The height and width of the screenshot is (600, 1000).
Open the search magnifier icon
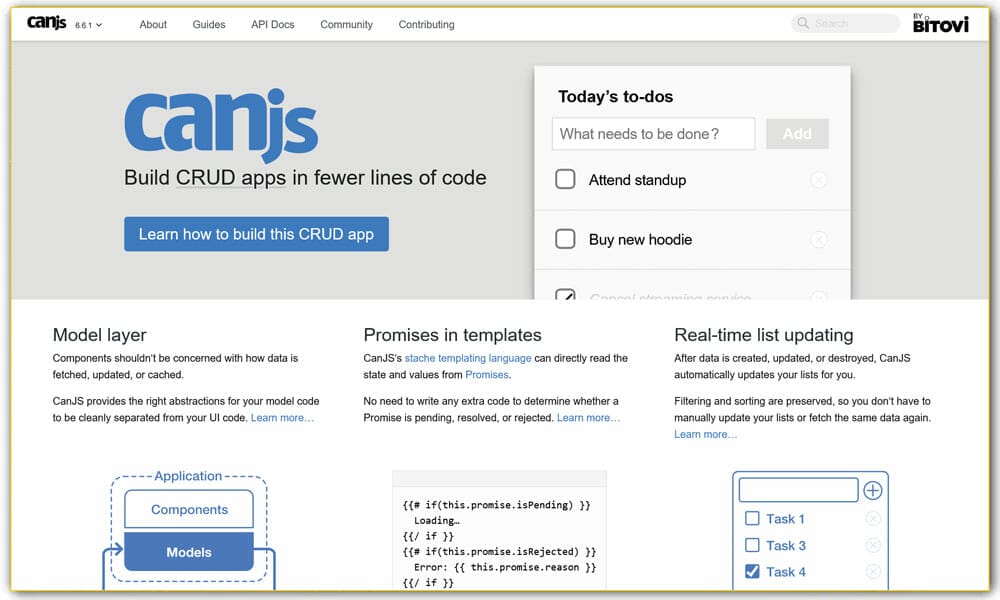click(x=802, y=22)
